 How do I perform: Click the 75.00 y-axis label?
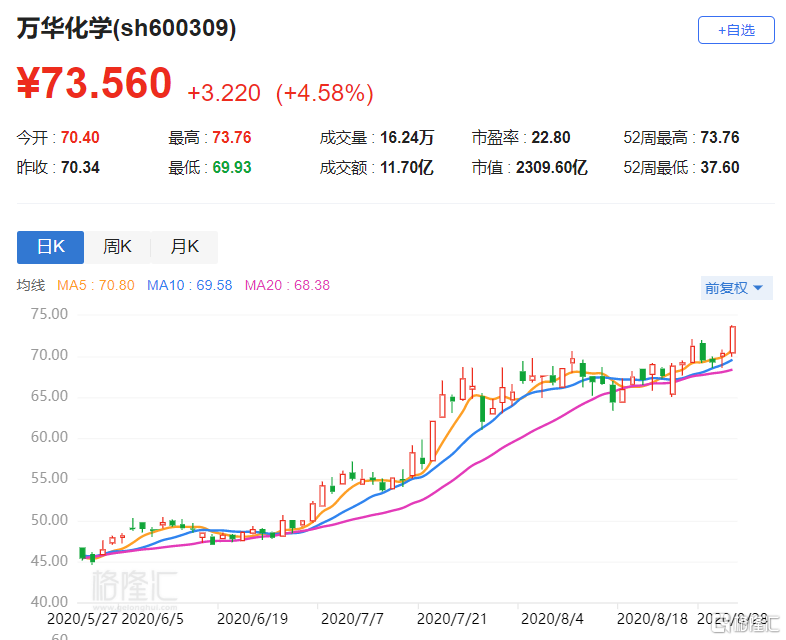(x=49, y=314)
